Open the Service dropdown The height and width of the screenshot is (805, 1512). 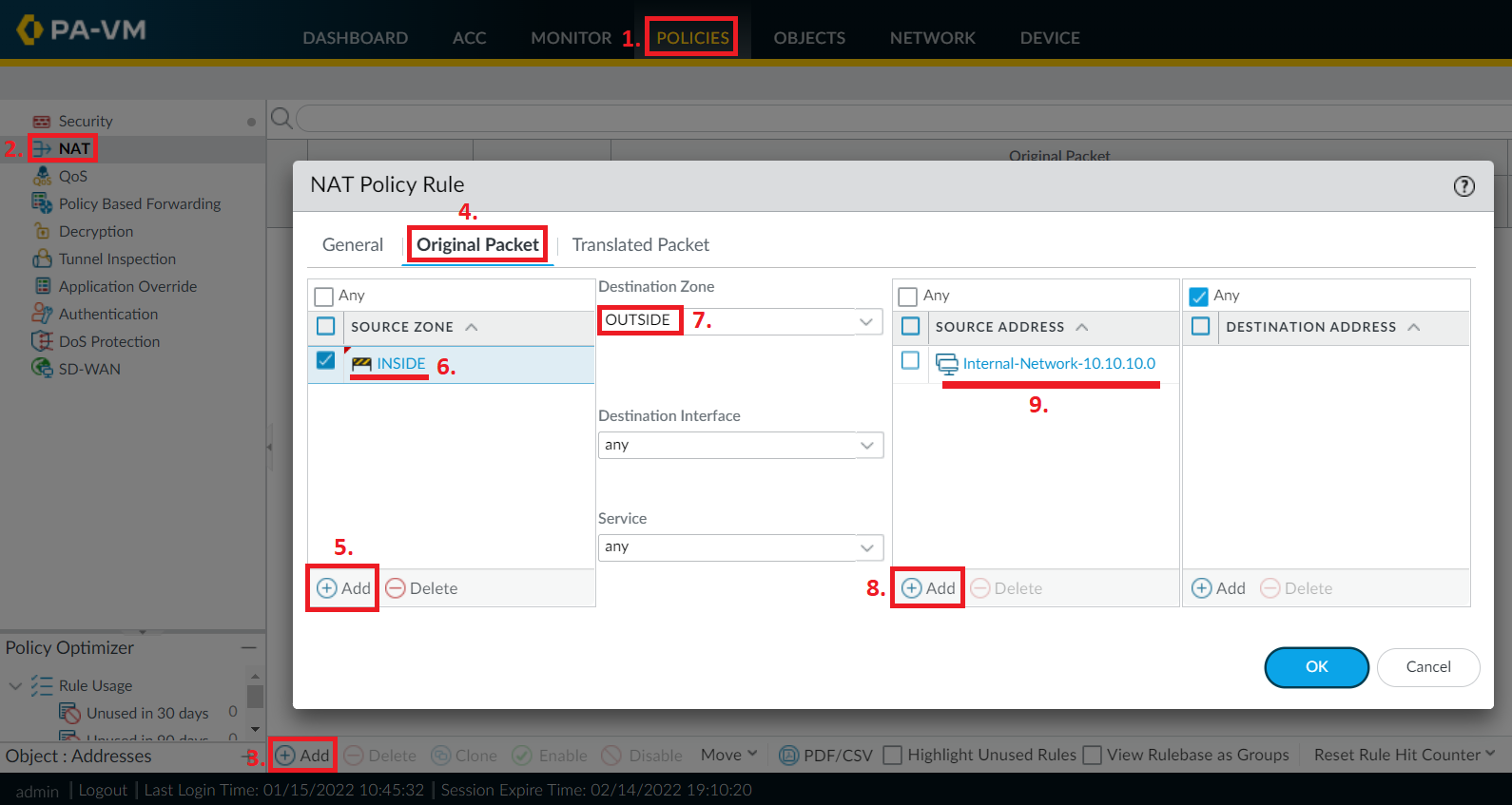tap(866, 547)
